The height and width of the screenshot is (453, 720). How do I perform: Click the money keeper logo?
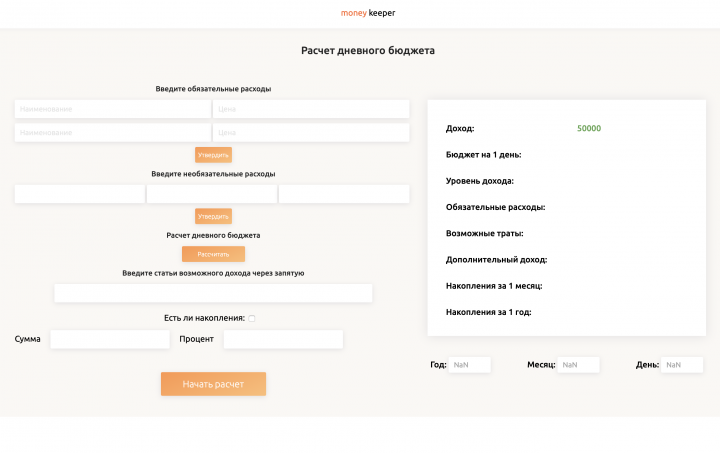point(367,13)
